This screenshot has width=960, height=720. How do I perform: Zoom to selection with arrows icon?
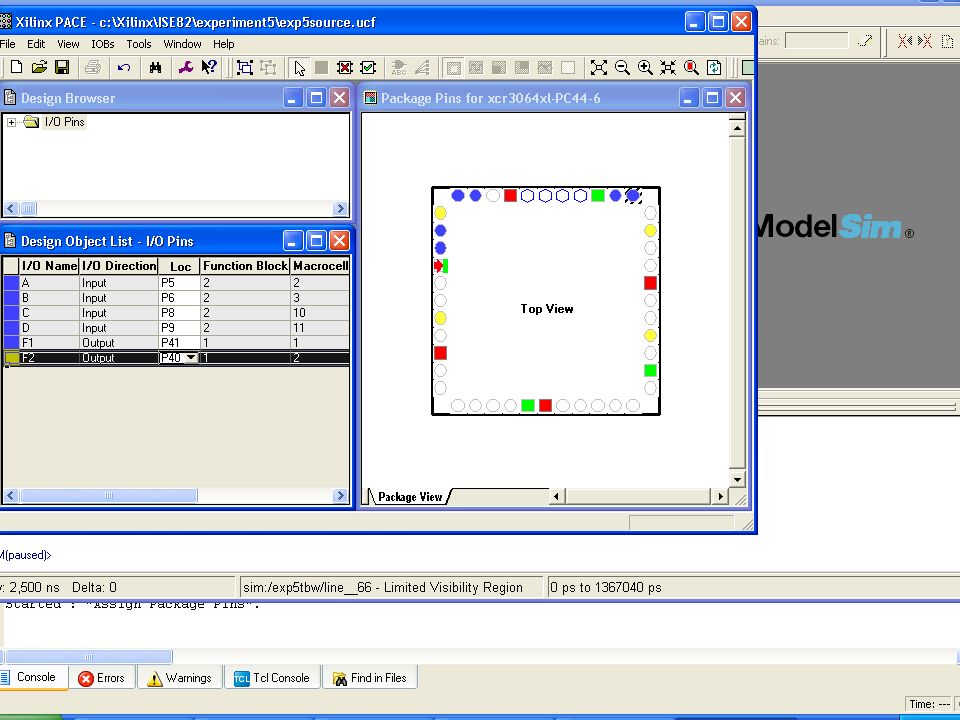click(x=668, y=67)
